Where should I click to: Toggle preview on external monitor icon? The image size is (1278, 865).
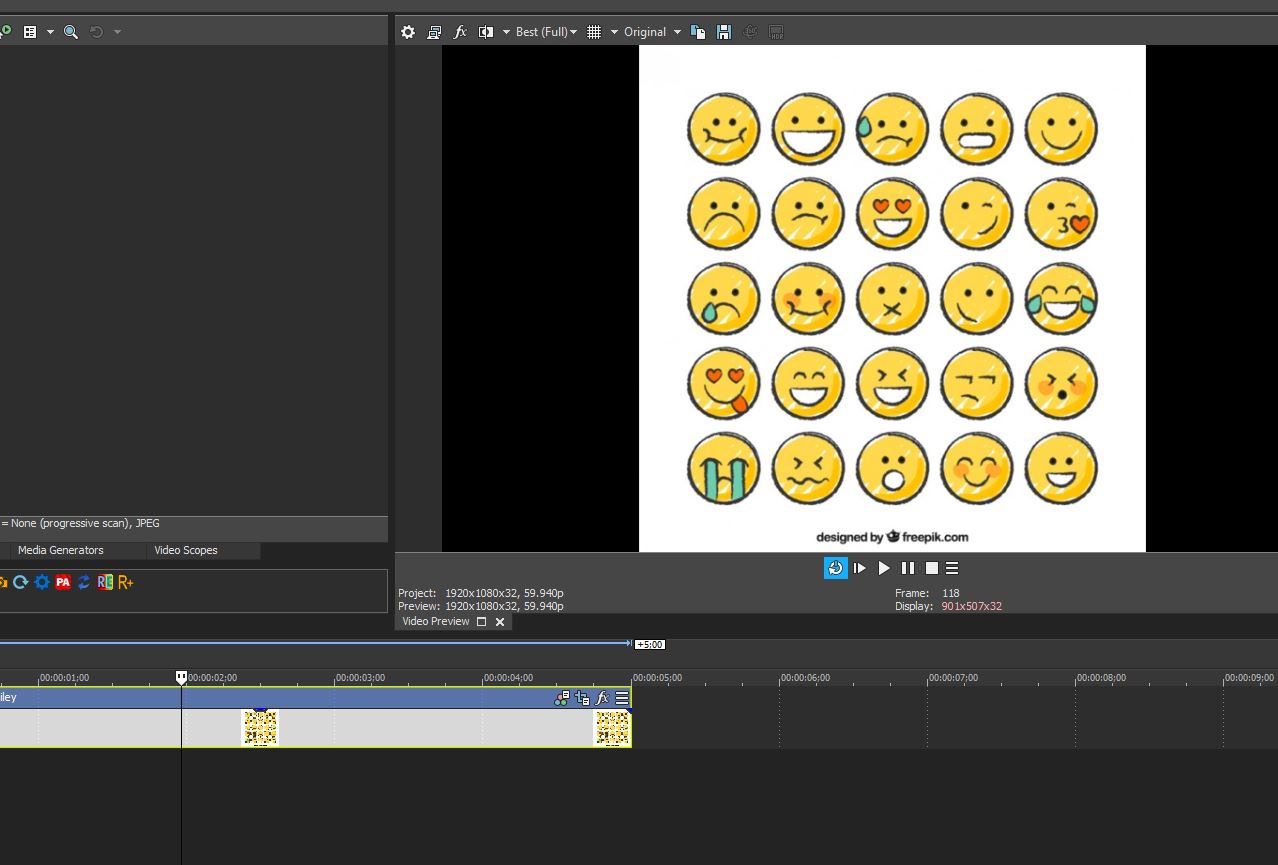pos(434,32)
